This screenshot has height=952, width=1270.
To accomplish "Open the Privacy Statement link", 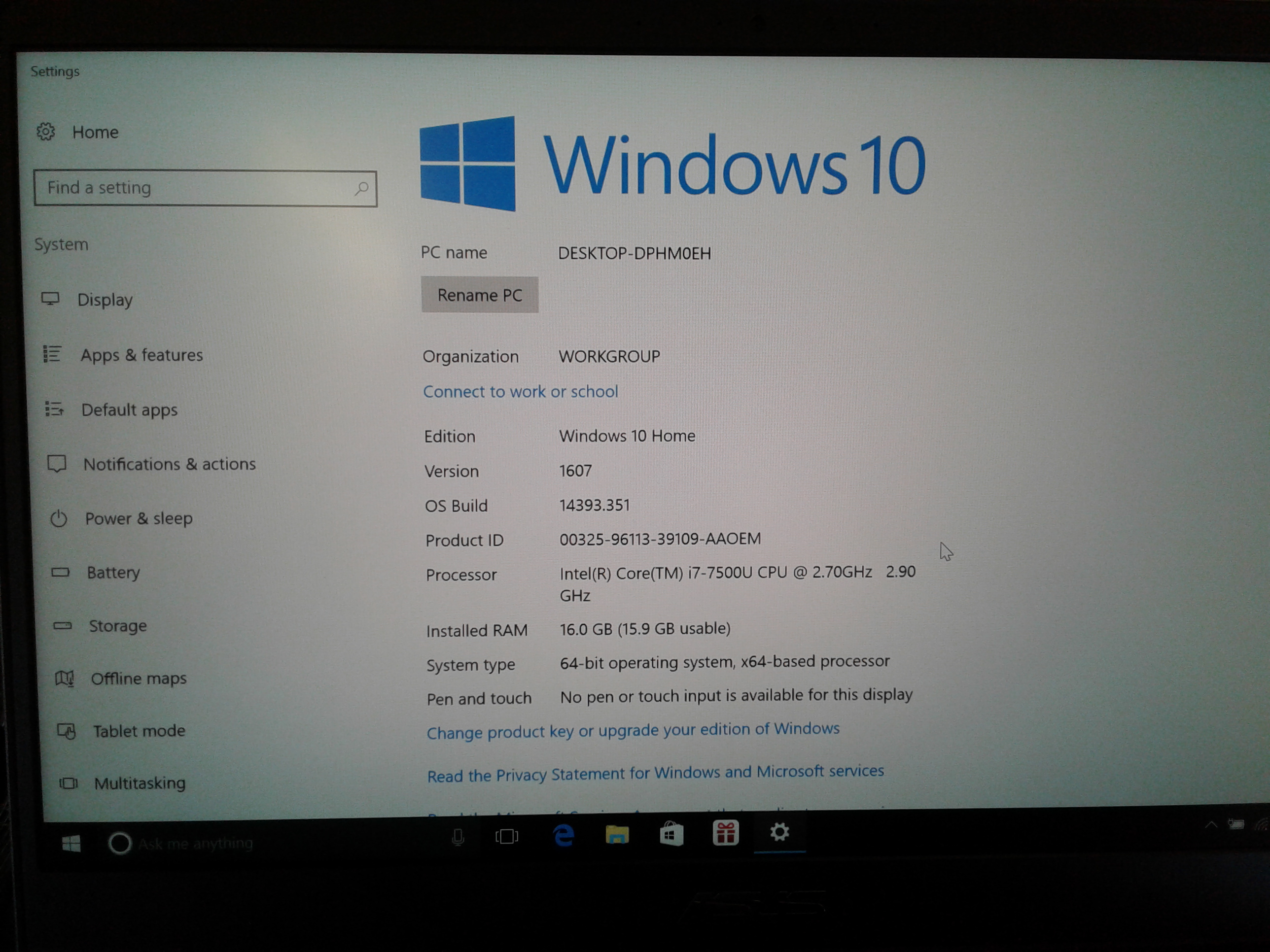I will tap(655, 774).
